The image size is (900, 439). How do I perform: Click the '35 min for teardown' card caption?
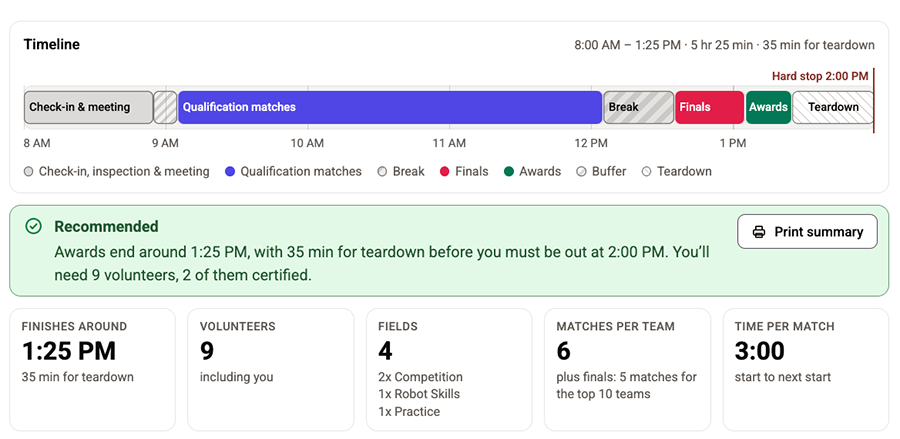tap(77, 378)
